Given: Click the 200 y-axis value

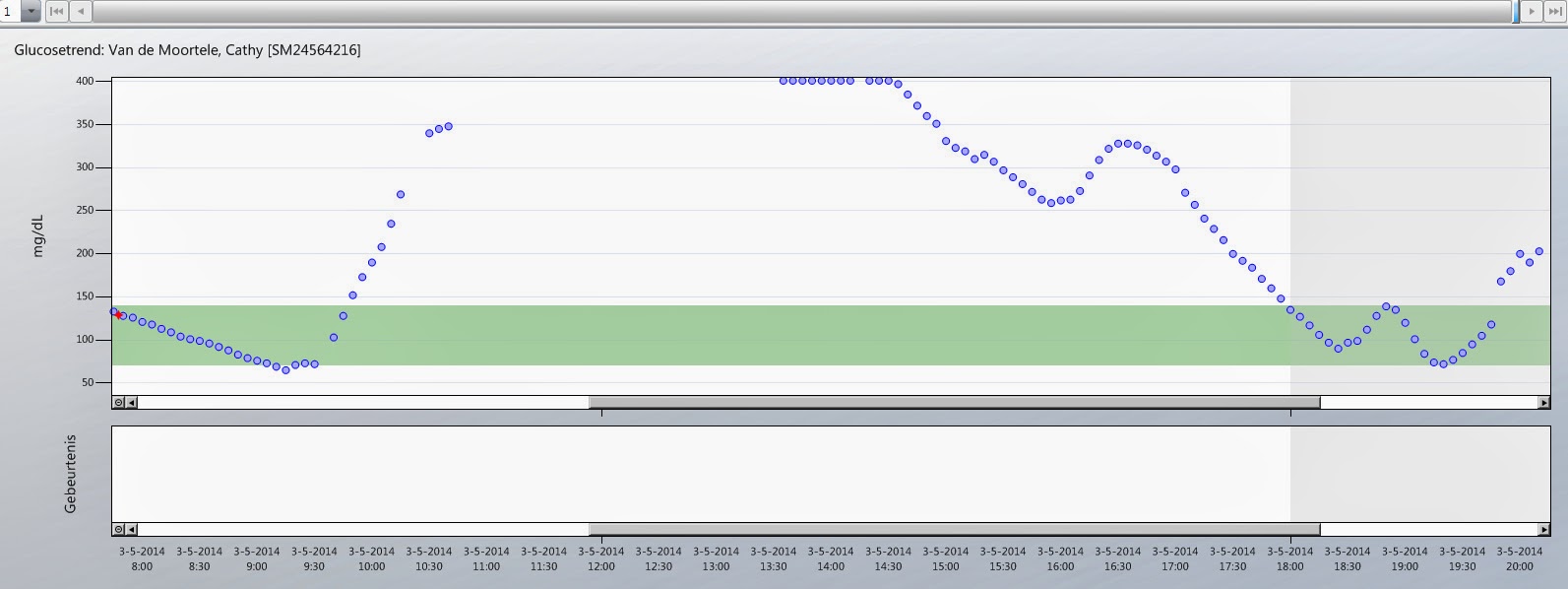Looking at the screenshot, I should coord(85,253).
